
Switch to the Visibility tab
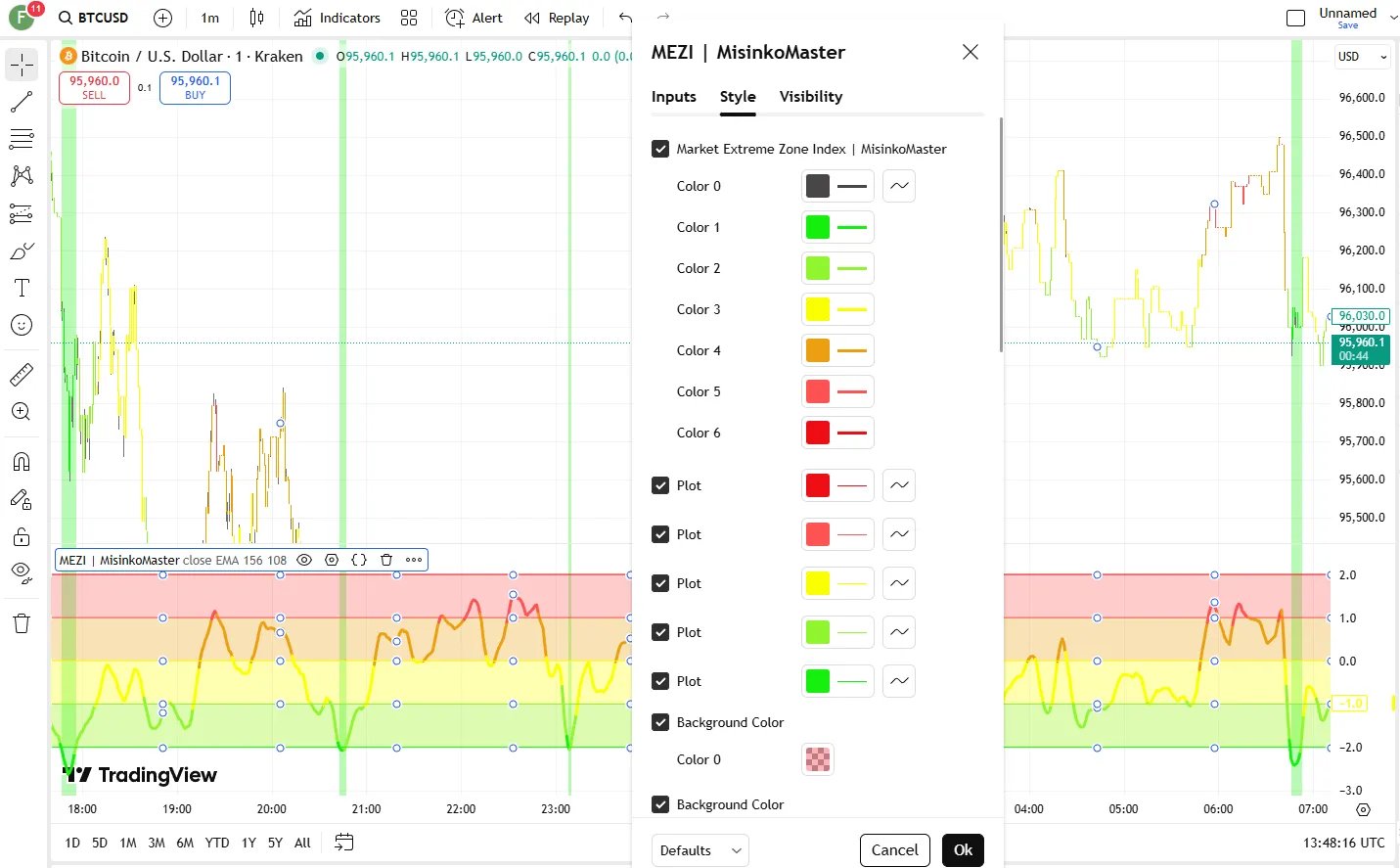point(810,96)
